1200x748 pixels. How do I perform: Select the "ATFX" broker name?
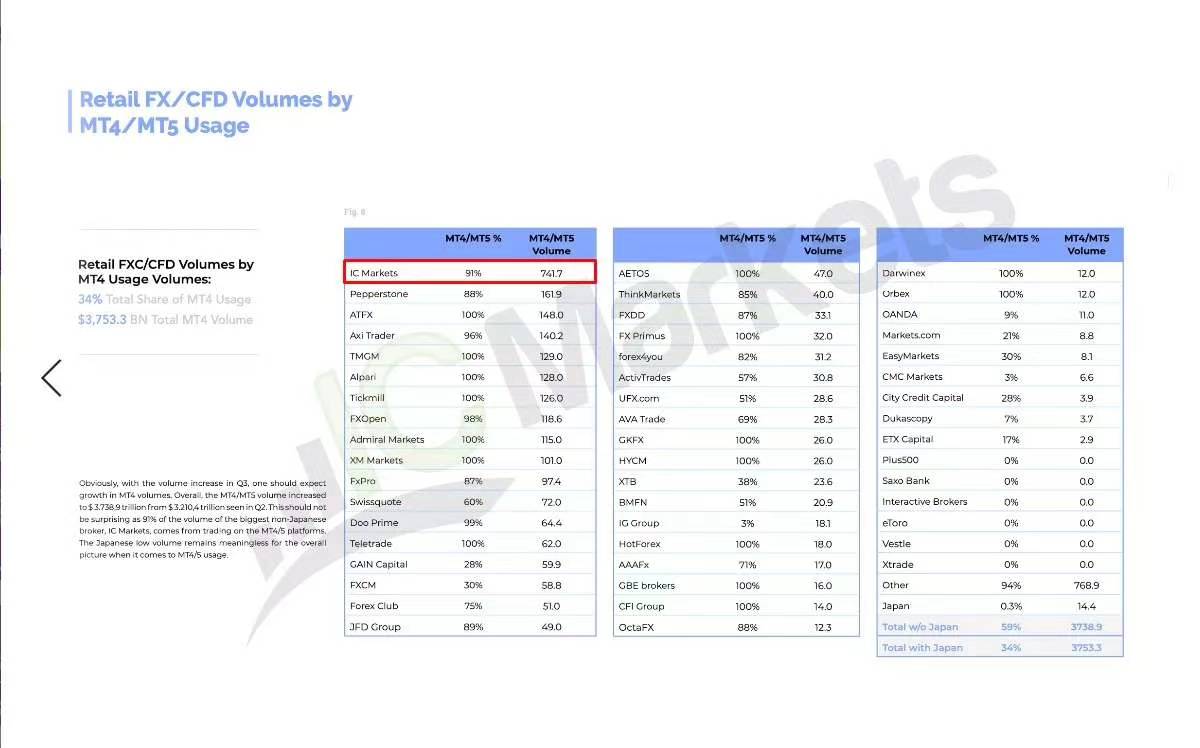(x=361, y=315)
